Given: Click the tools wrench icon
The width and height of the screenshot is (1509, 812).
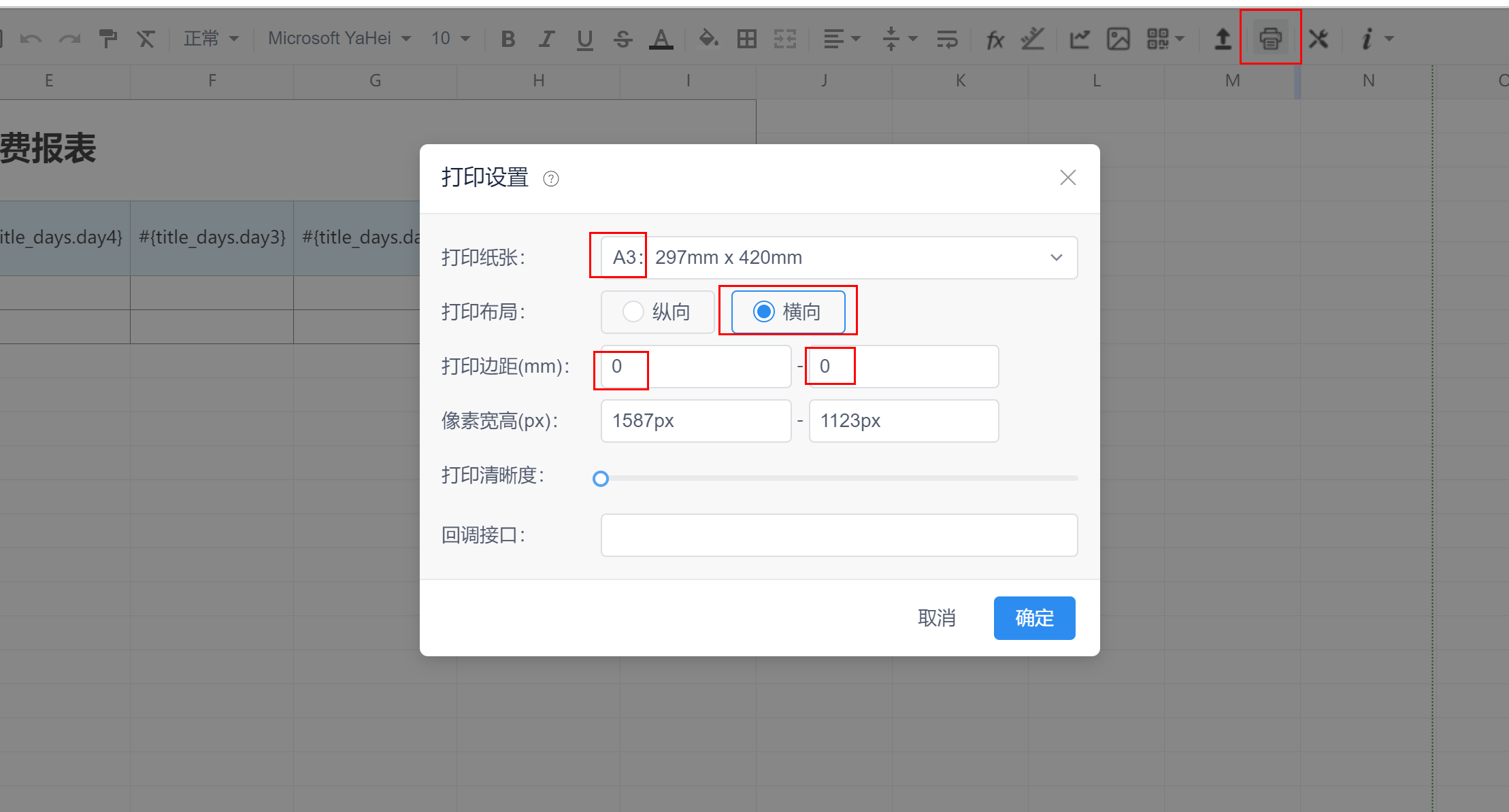Looking at the screenshot, I should (1319, 39).
